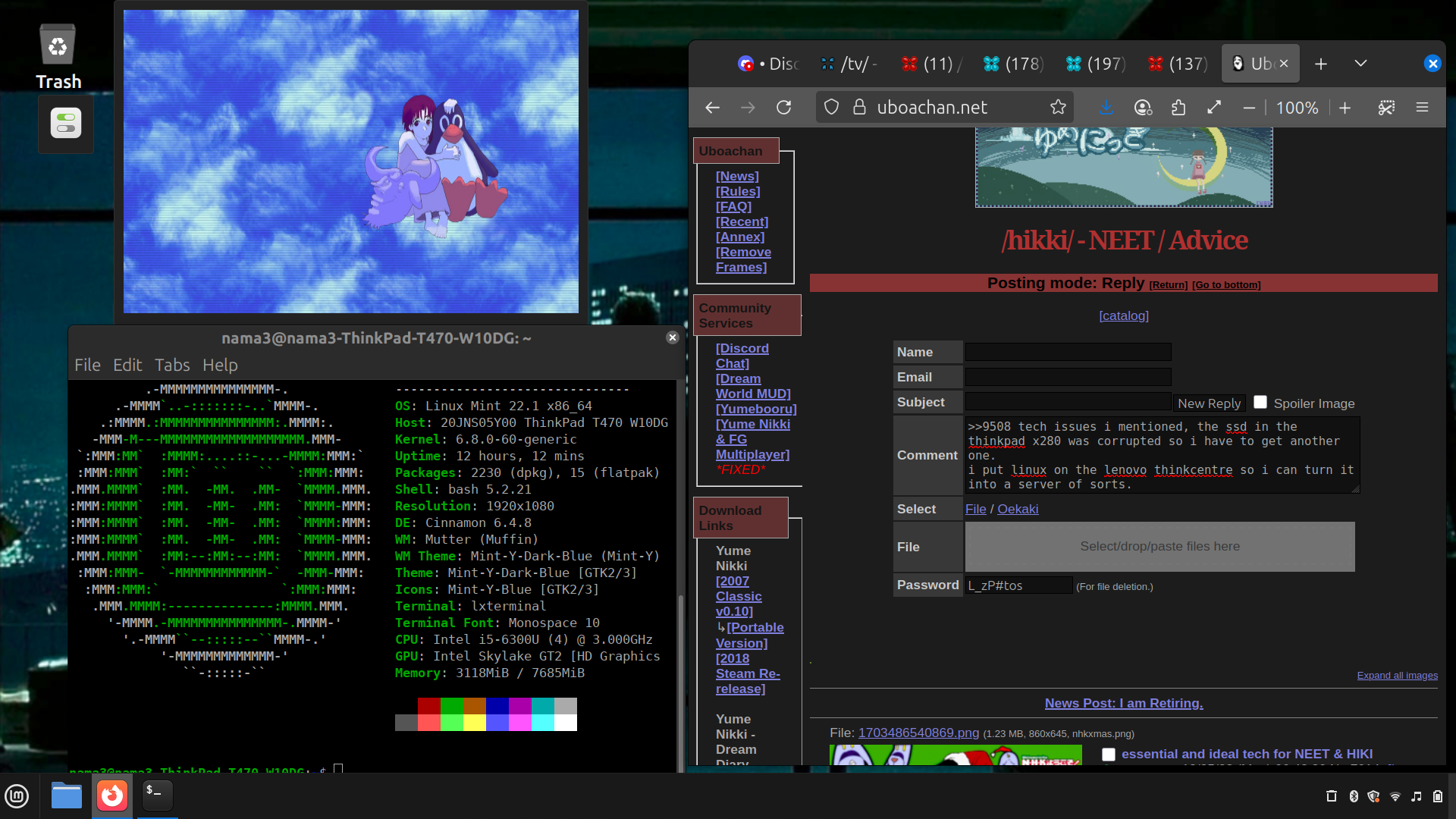Open the 1703486540869.png file link
1456x819 pixels.
(x=918, y=733)
